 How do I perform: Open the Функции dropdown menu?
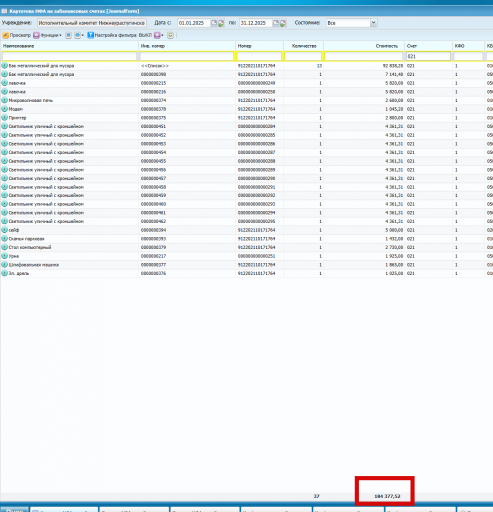click(x=47, y=35)
